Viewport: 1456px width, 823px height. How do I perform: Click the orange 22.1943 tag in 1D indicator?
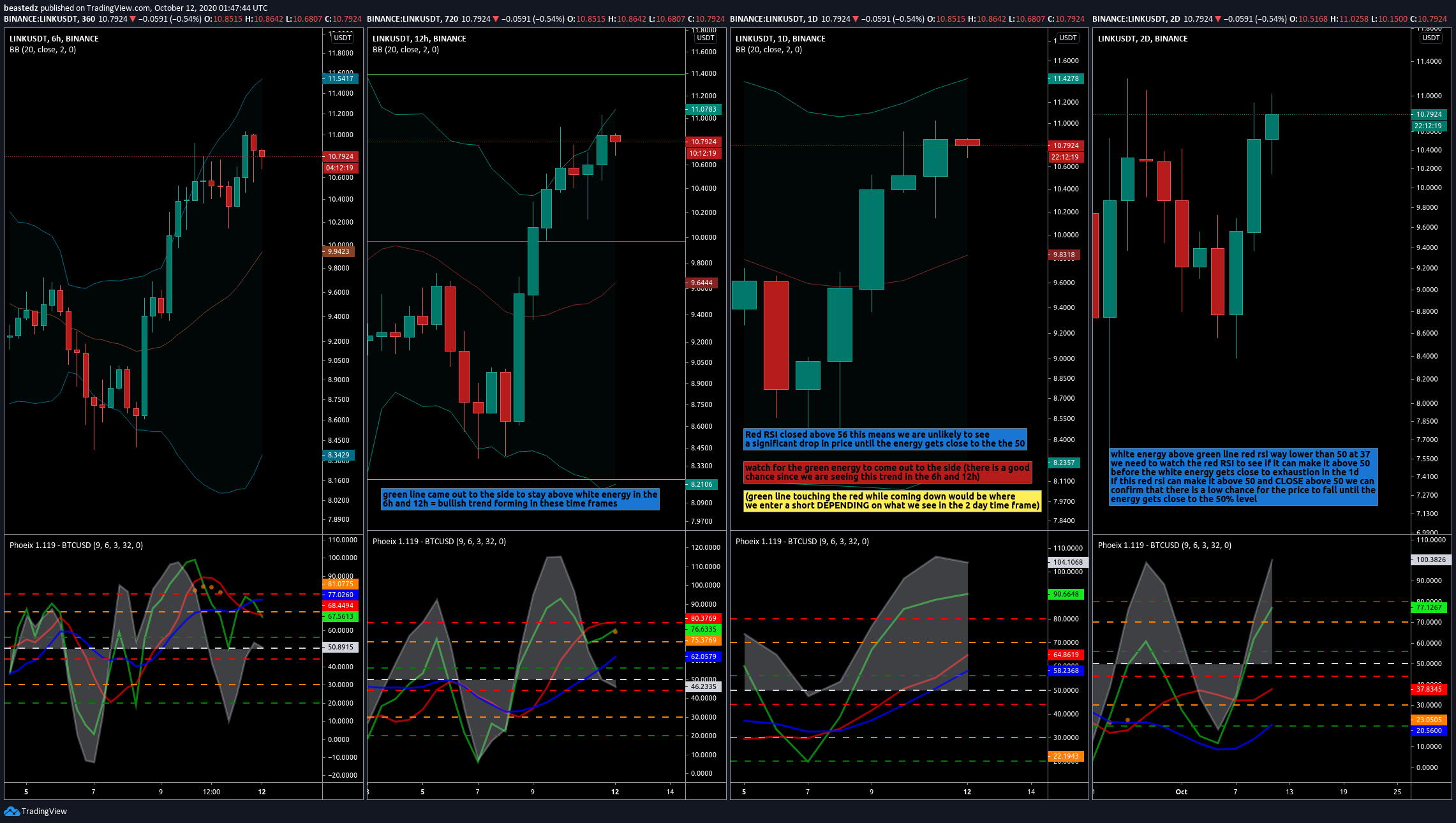[1066, 756]
